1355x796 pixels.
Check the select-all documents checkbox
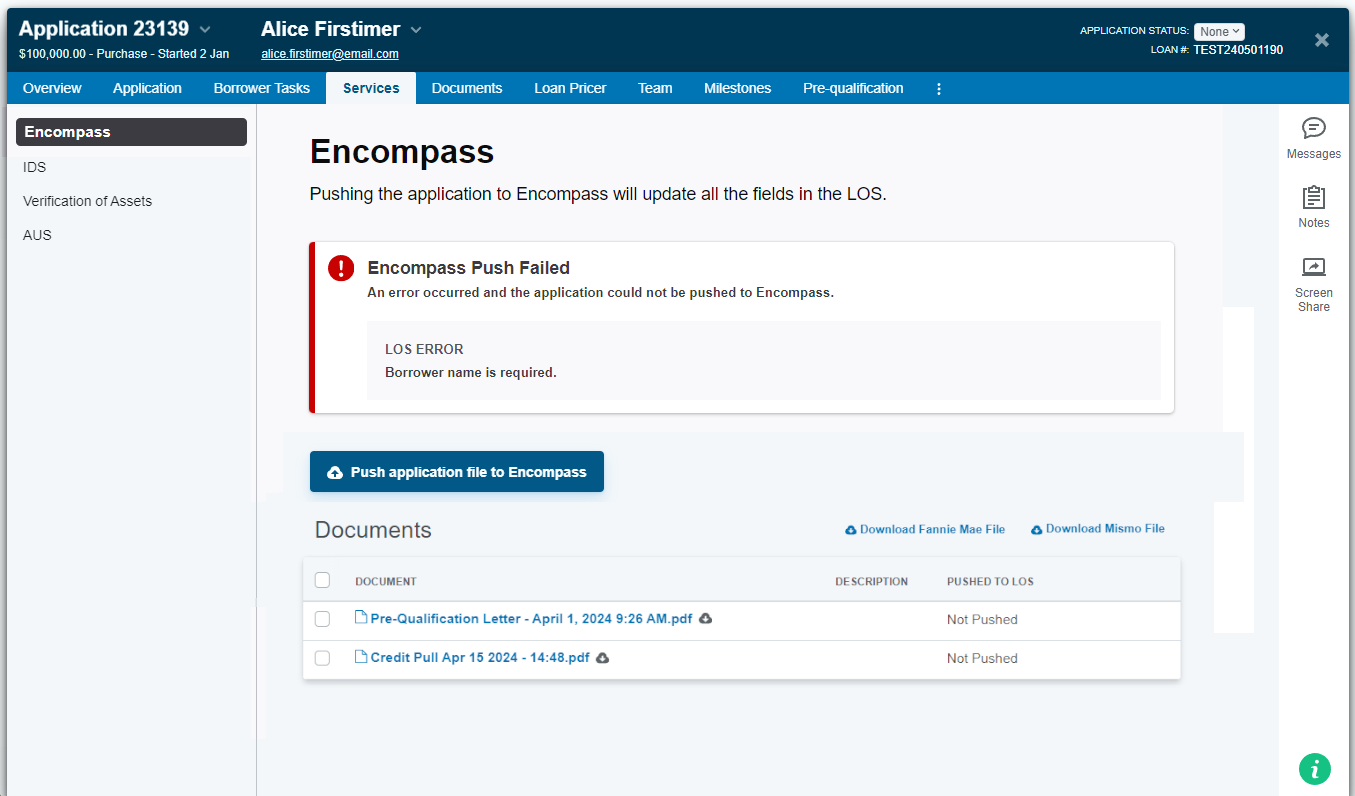click(322, 580)
